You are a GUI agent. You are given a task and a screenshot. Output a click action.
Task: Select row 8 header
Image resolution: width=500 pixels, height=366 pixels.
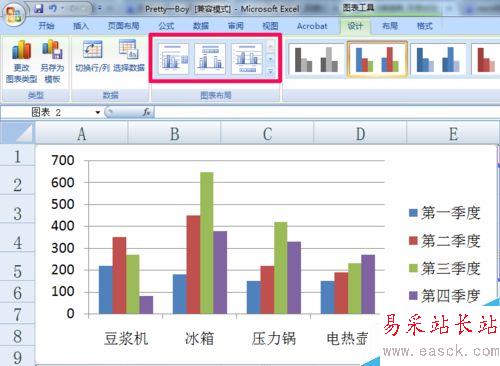(17, 336)
